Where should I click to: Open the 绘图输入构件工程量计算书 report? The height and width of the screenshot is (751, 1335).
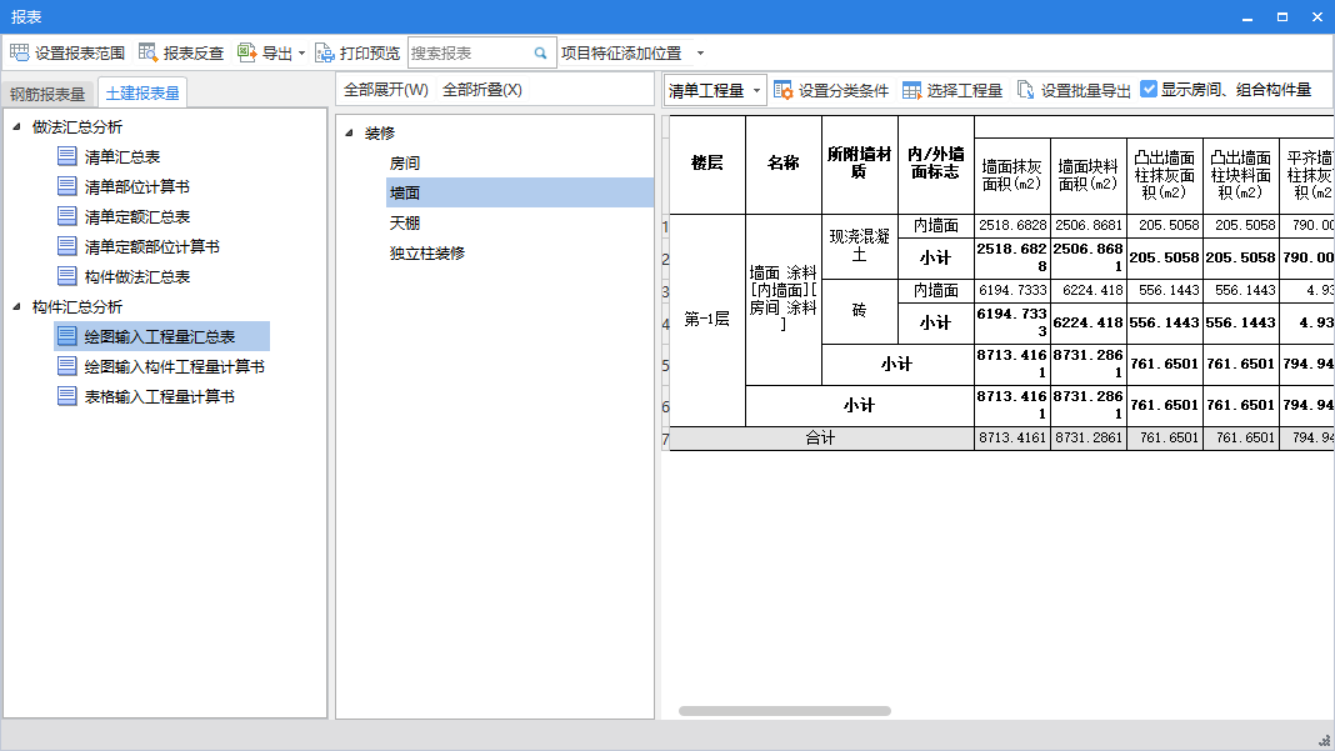(x=174, y=367)
